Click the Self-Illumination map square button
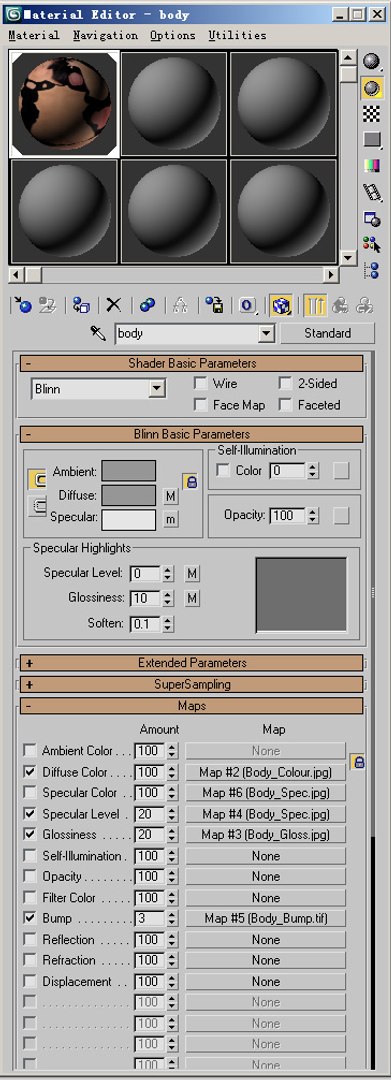This screenshot has height=1080, width=391. click(x=341, y=470)
